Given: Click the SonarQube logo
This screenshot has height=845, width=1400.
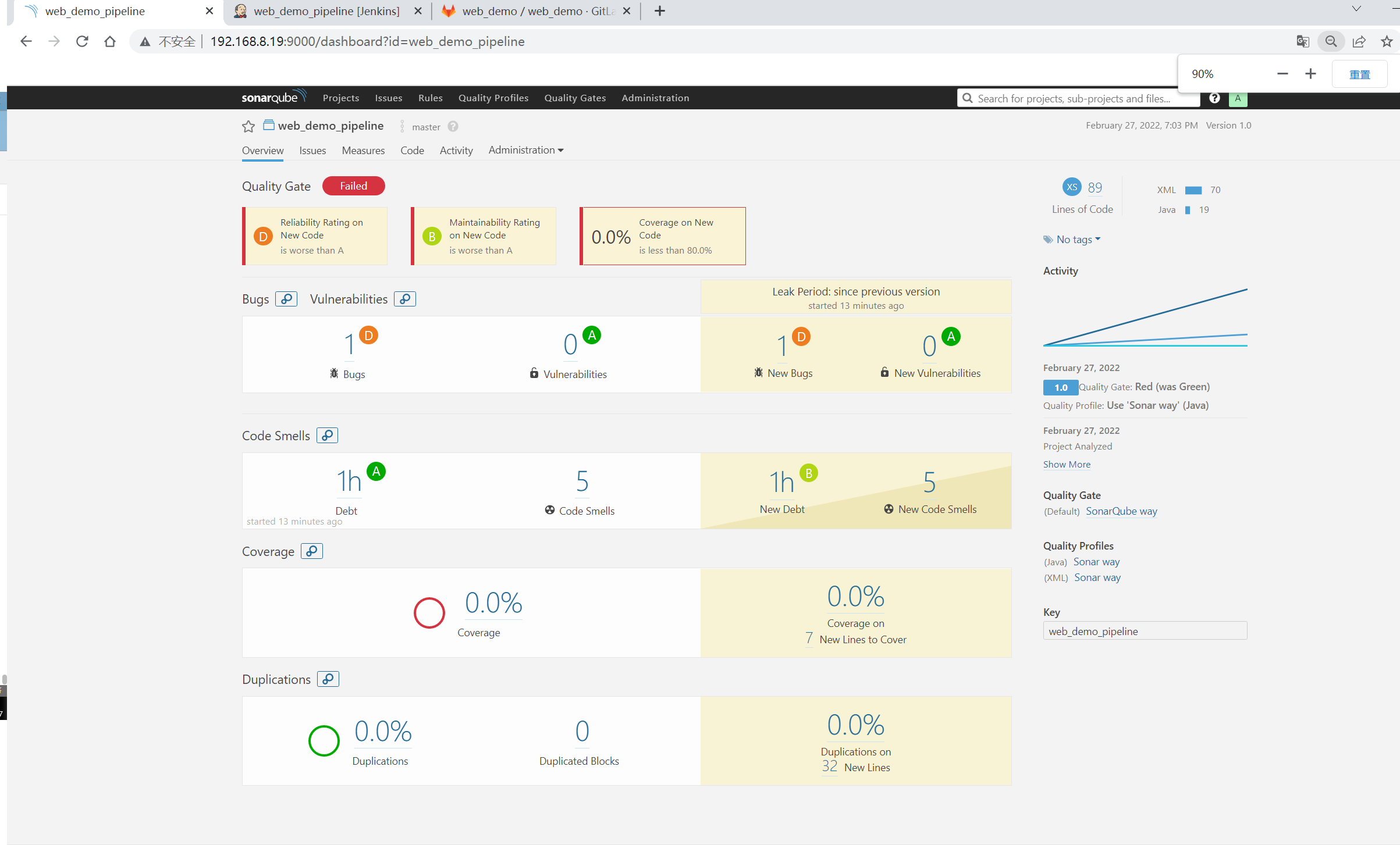Looking at the screenshot, I should click(274, 97).
